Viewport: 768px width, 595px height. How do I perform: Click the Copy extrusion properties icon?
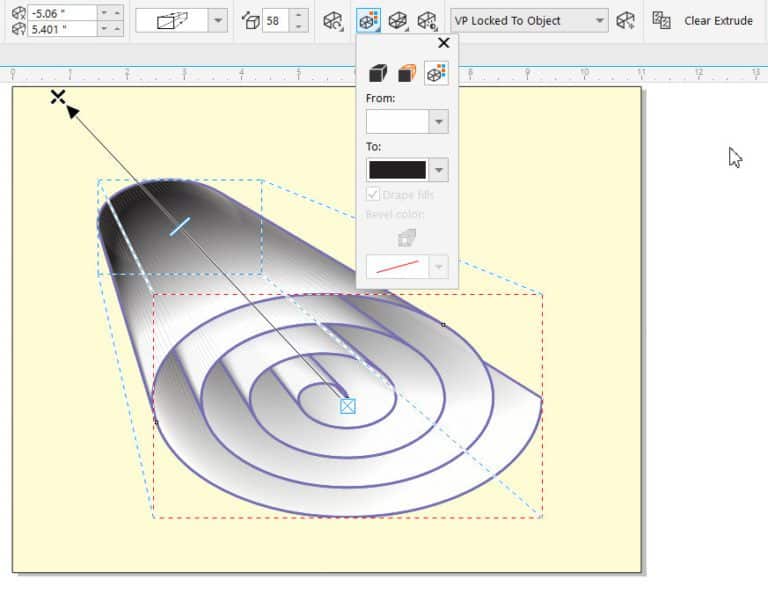[661, 20]
